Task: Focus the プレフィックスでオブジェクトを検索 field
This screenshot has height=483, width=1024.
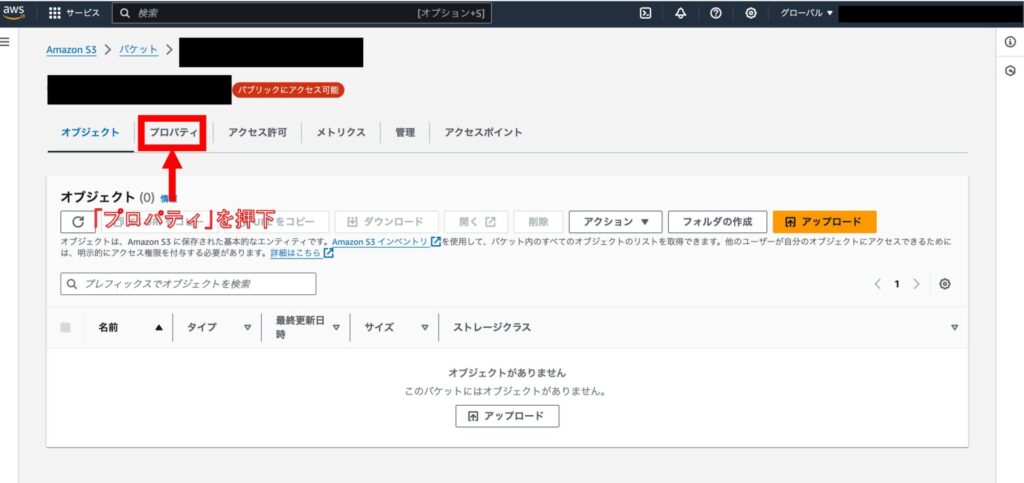Action: tap(188, 284)
